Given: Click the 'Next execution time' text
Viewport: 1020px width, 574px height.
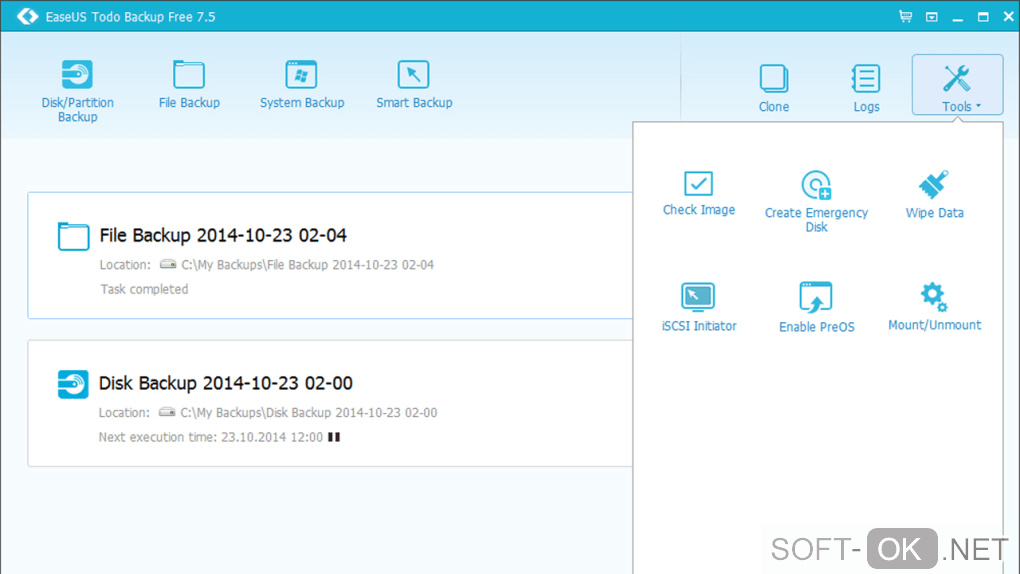Looking at the screenshot, I should click(211, 437).
